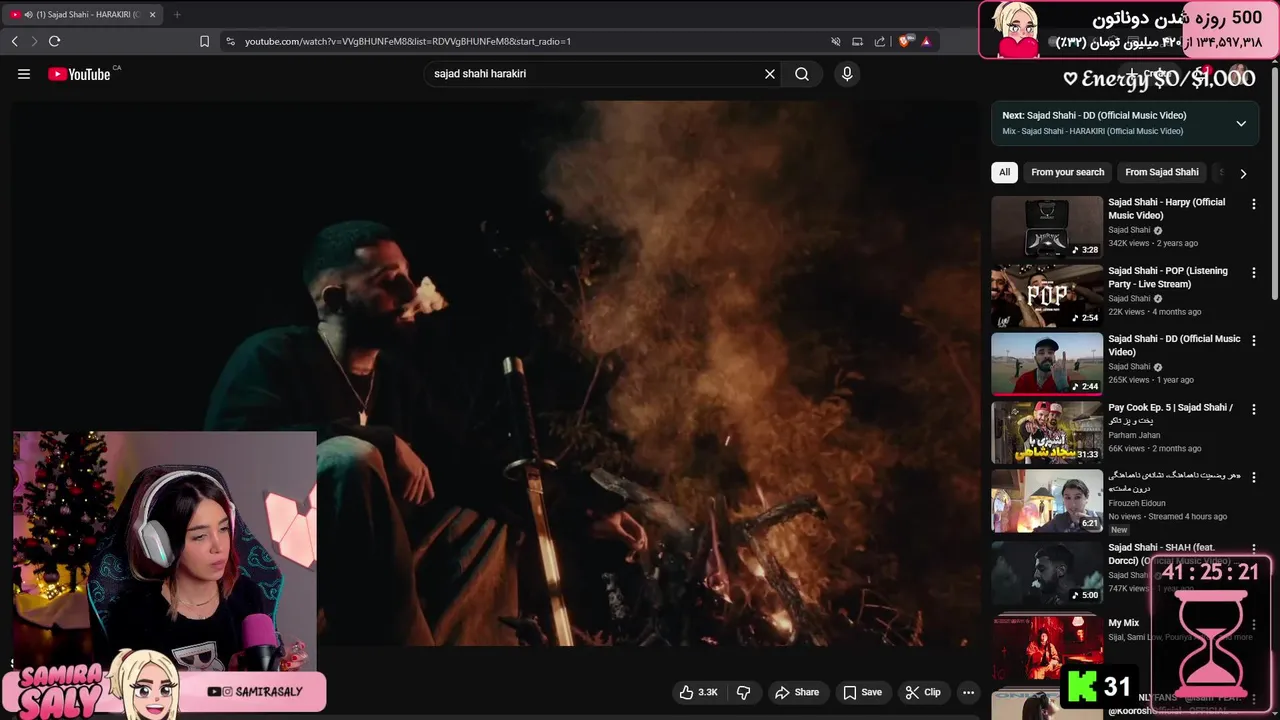
Task: Click the browser address bar URL
Action: click(408, 41)
